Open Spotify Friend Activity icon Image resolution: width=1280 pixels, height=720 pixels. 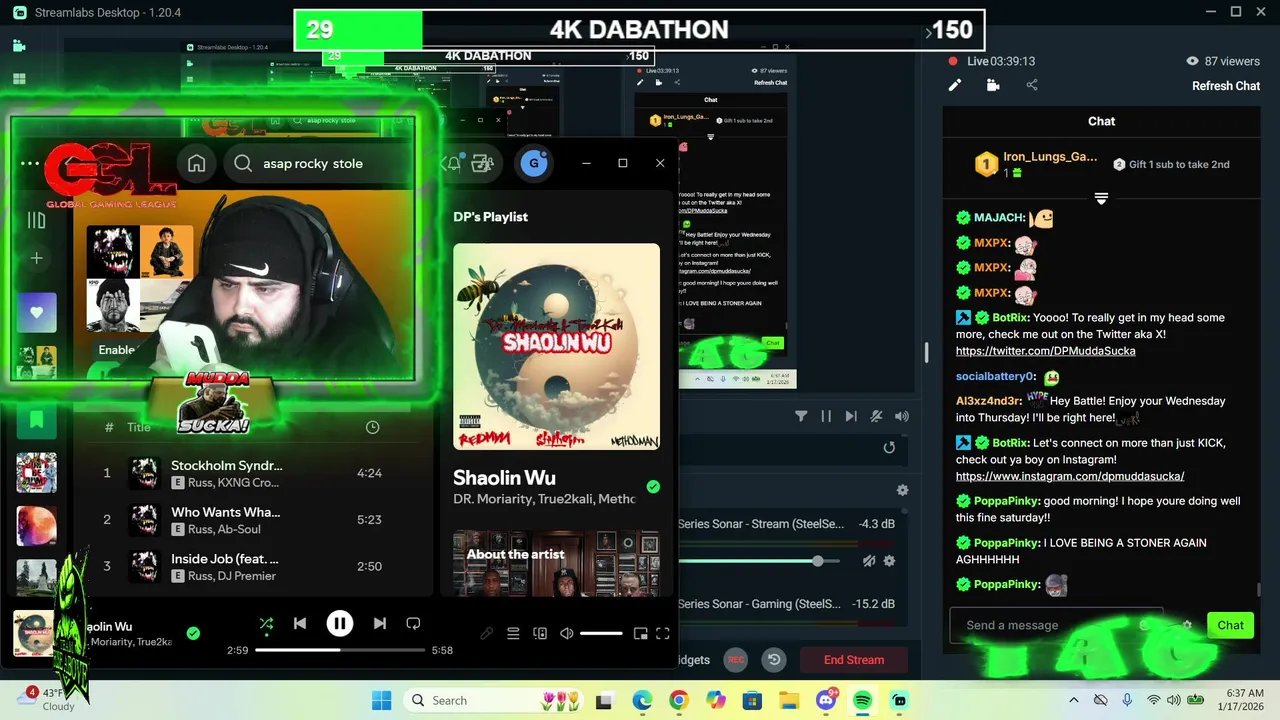(483, 163)
